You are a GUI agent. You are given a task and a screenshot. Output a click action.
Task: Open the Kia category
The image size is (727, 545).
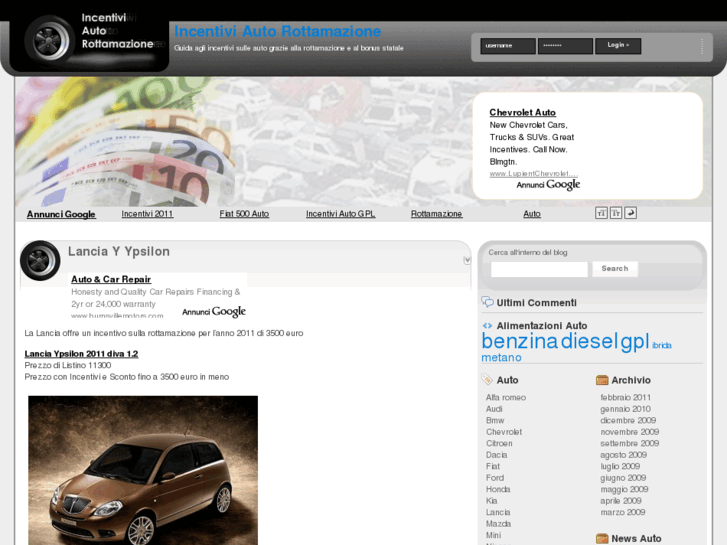pyautogui.click(x=491, y=501)
